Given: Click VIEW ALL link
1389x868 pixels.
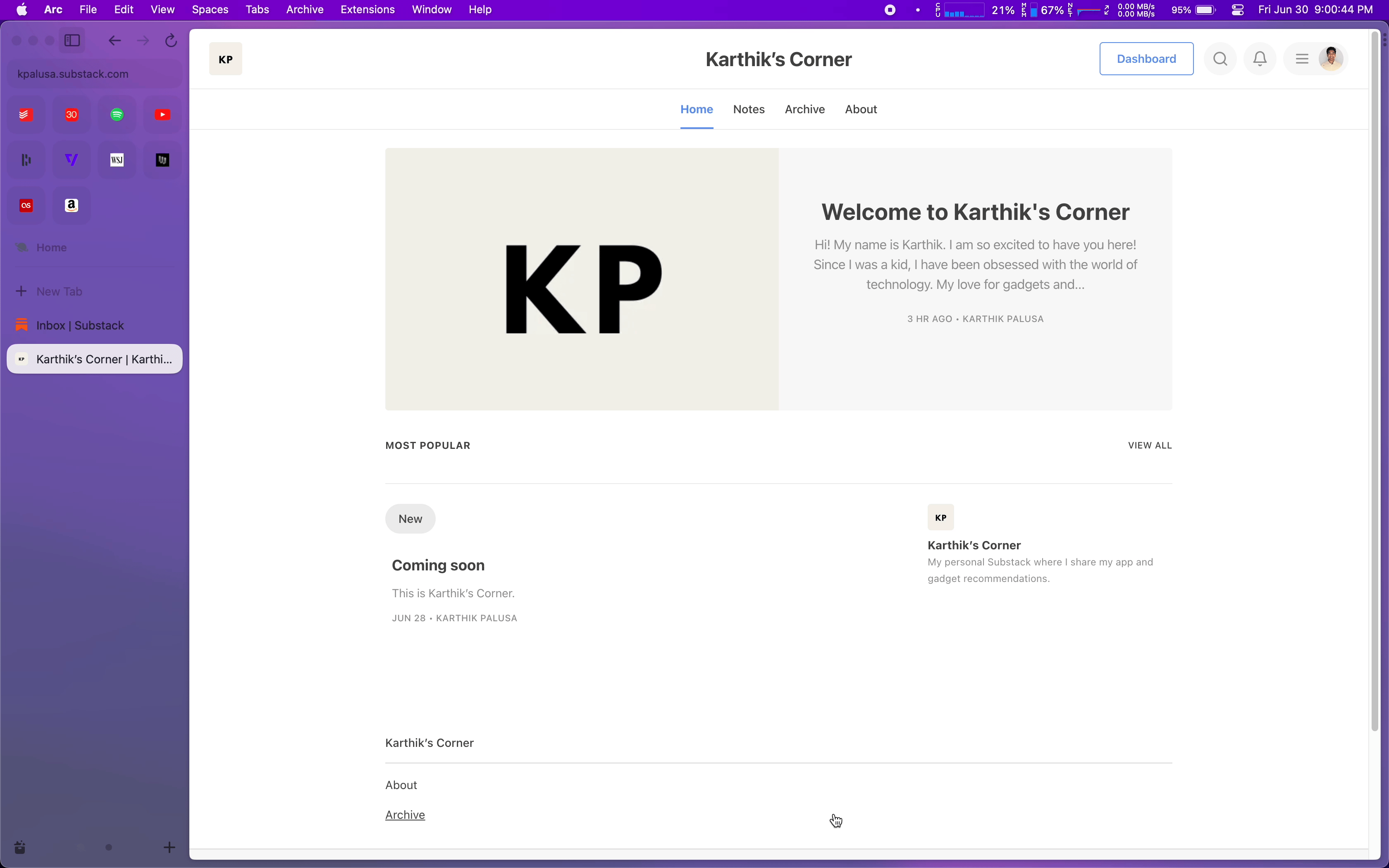Looking at the screenshot, I should tap(1150, 446).
